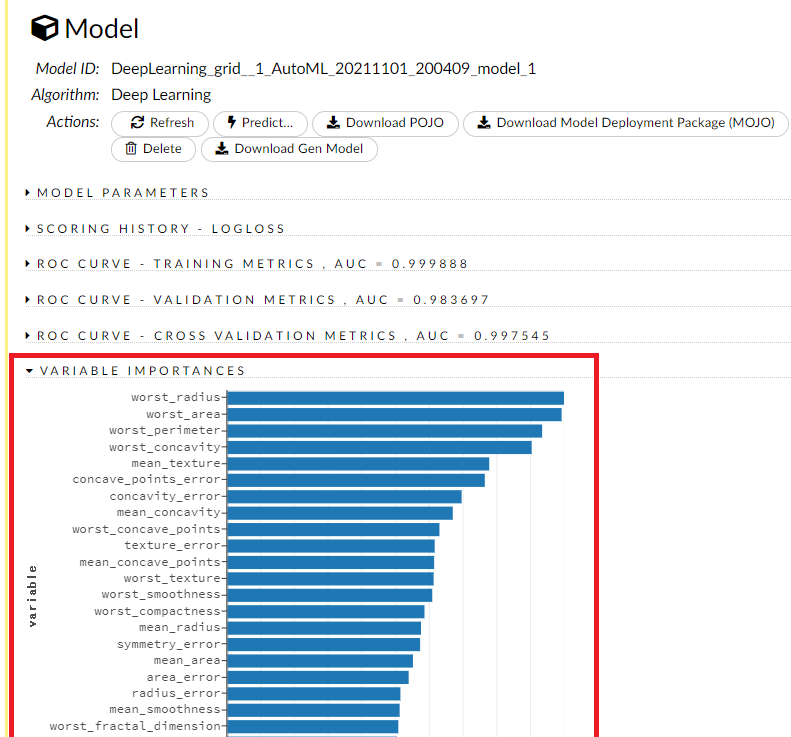Expand Scoring History - Logloss section
The image size is (791, 737).
pos(28,229)
